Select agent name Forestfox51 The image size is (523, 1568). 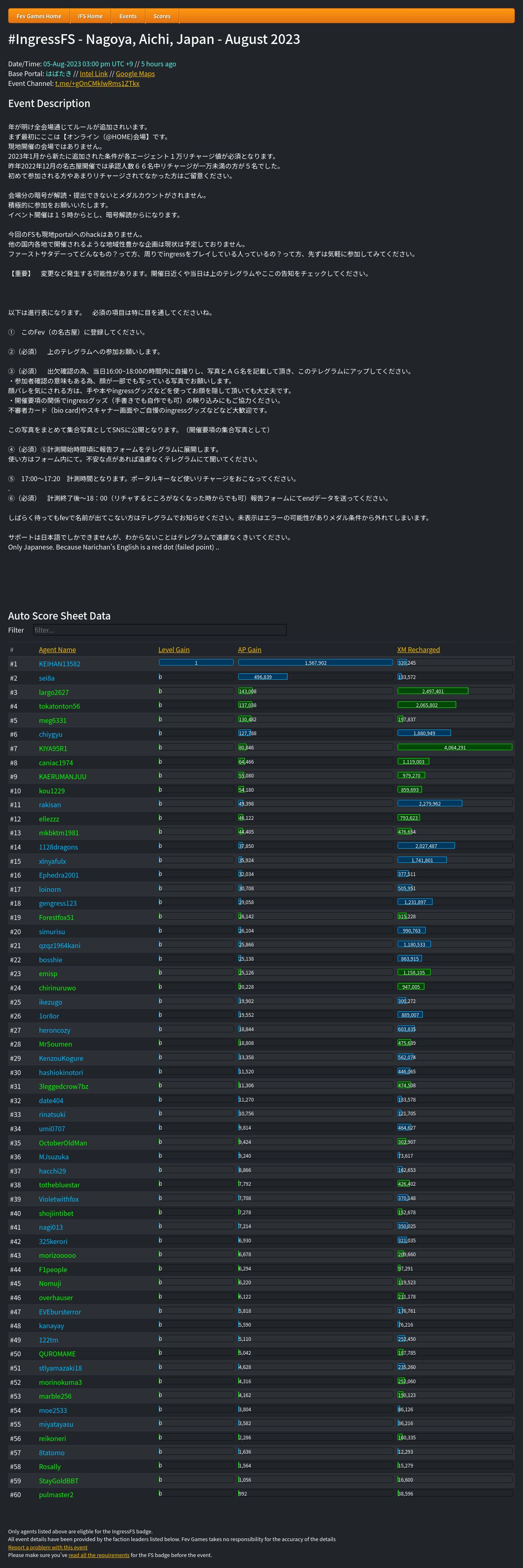pyautogui.click(x=57, y=917)
